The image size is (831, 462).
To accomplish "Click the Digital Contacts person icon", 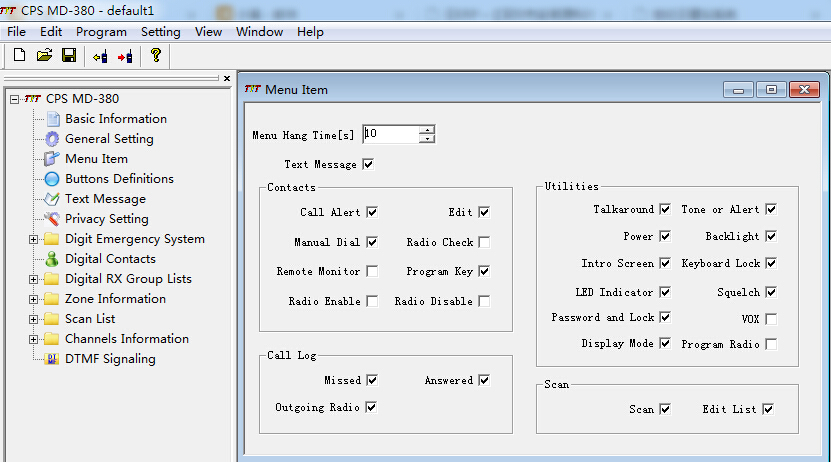I will tap(51, 259).
